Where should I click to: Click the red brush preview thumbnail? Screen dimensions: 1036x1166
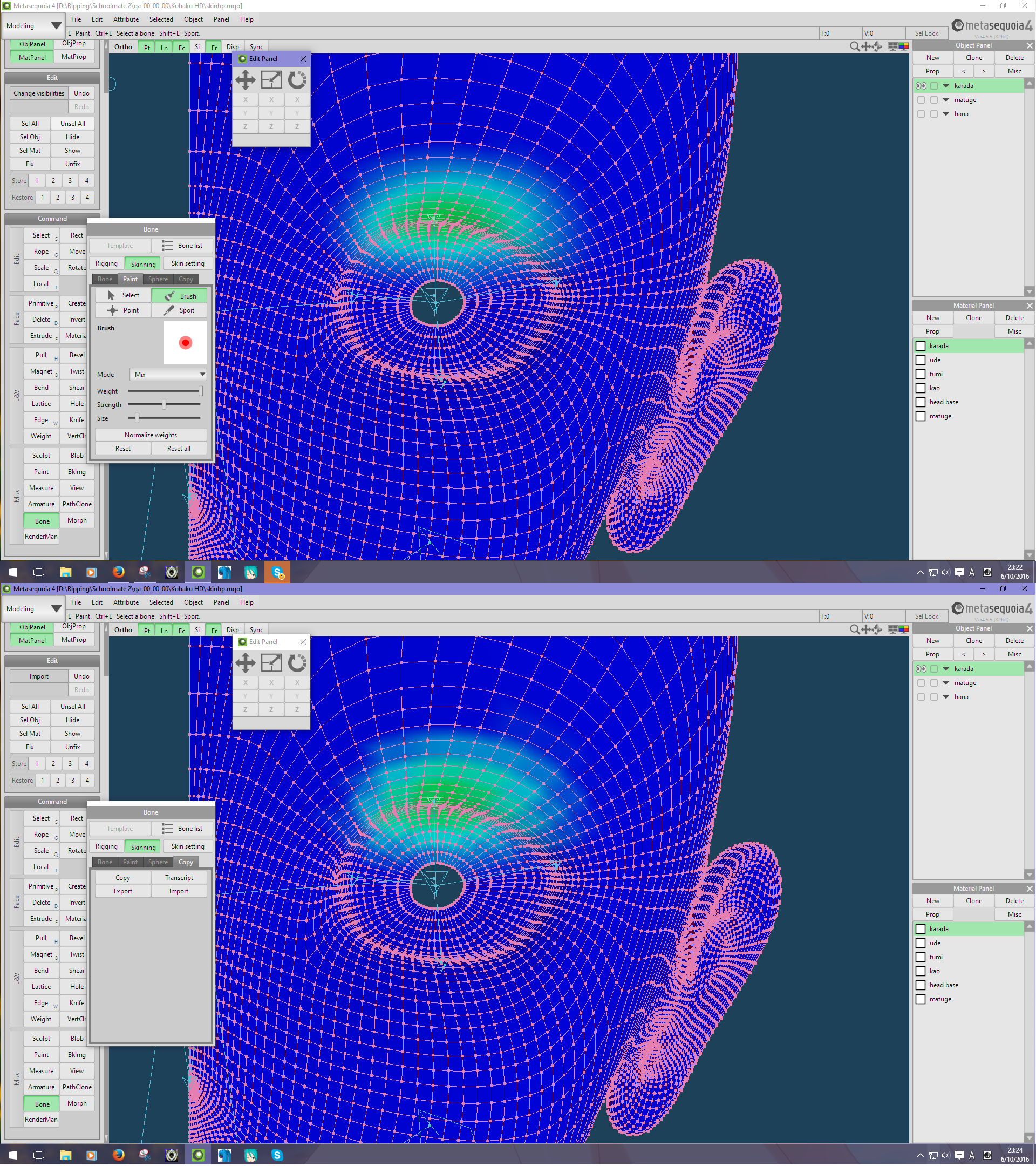(185, 343)
